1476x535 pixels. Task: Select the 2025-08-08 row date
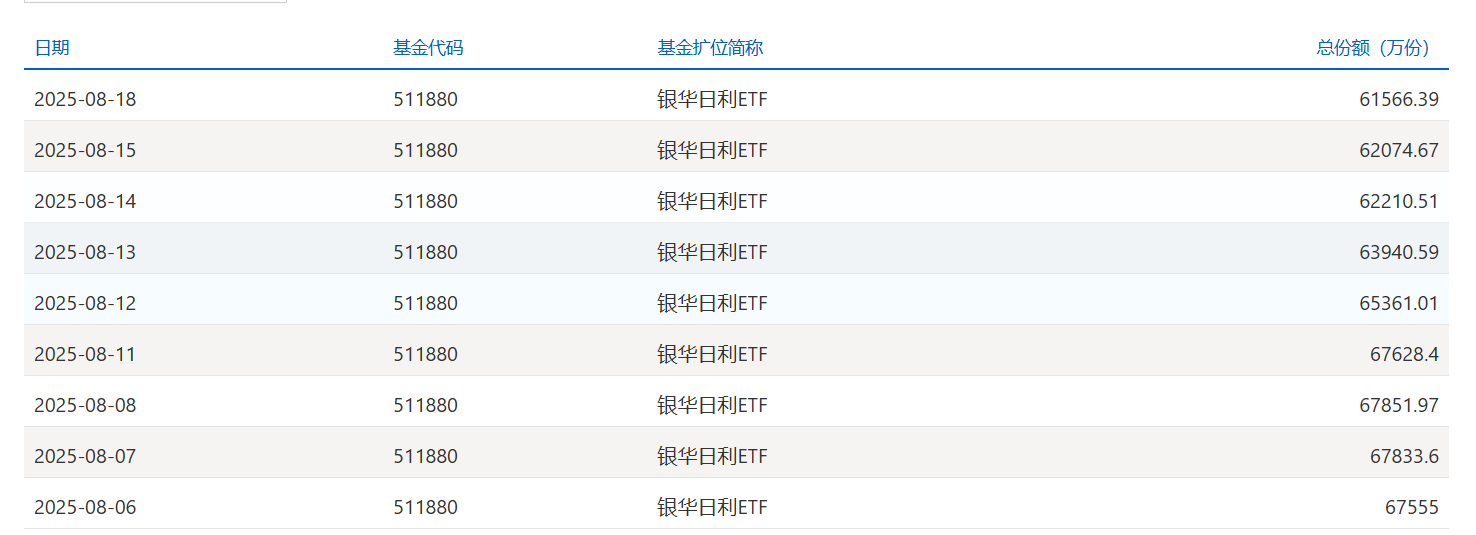tap(85, 405)
